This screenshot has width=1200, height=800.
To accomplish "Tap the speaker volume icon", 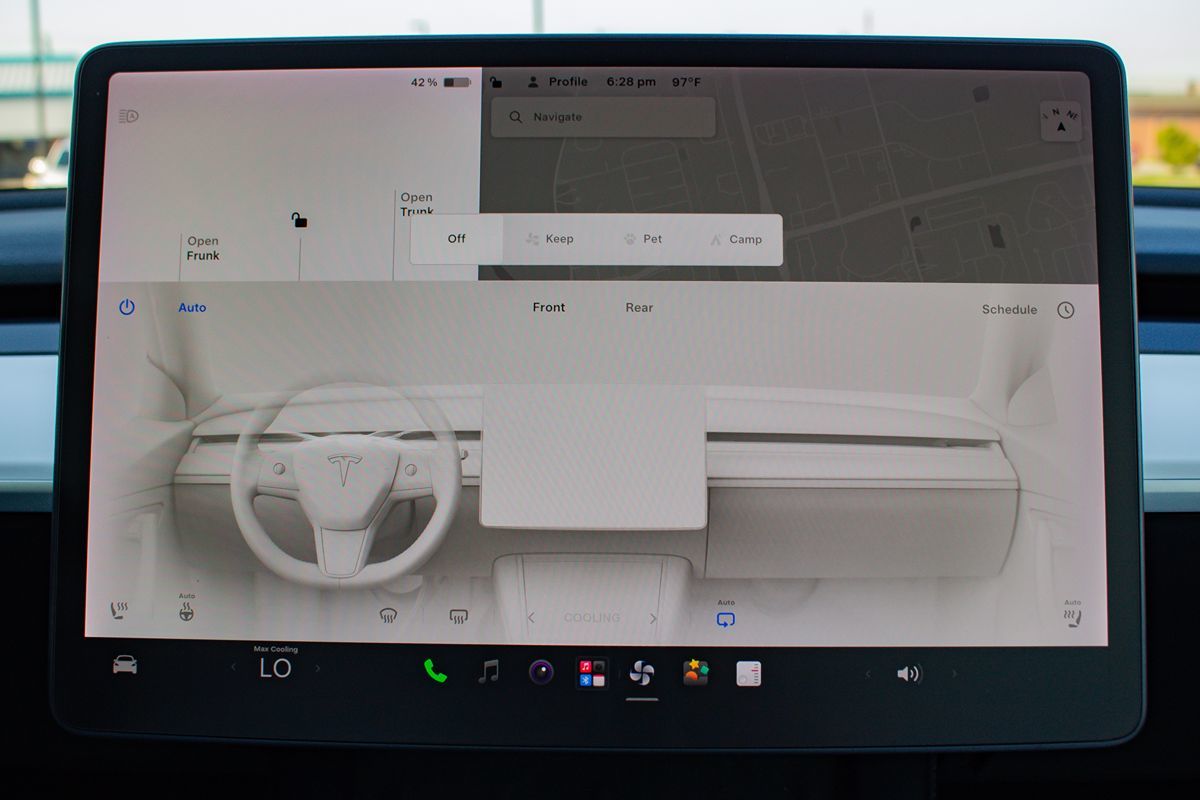I will coord(908,674).
